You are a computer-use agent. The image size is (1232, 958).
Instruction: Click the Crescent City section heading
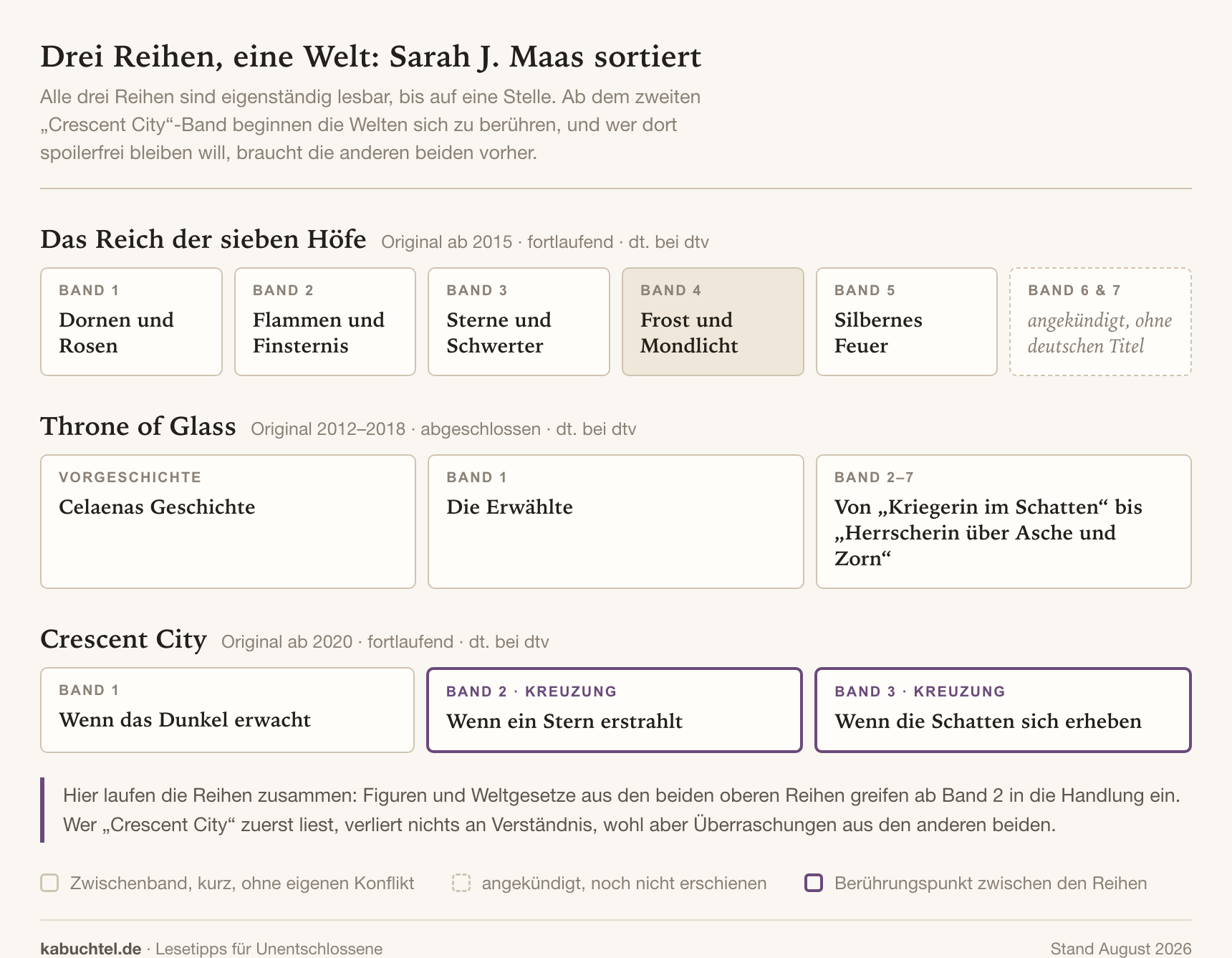coord(123,639)
